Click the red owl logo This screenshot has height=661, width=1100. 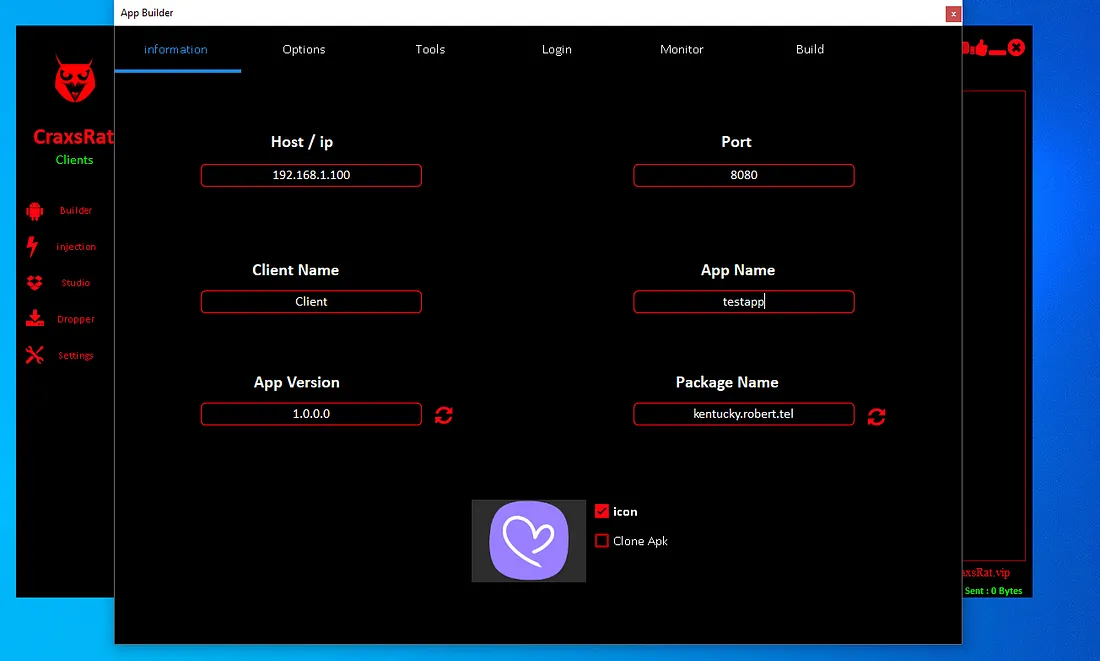pyautogui.click(x=75, y=81)
